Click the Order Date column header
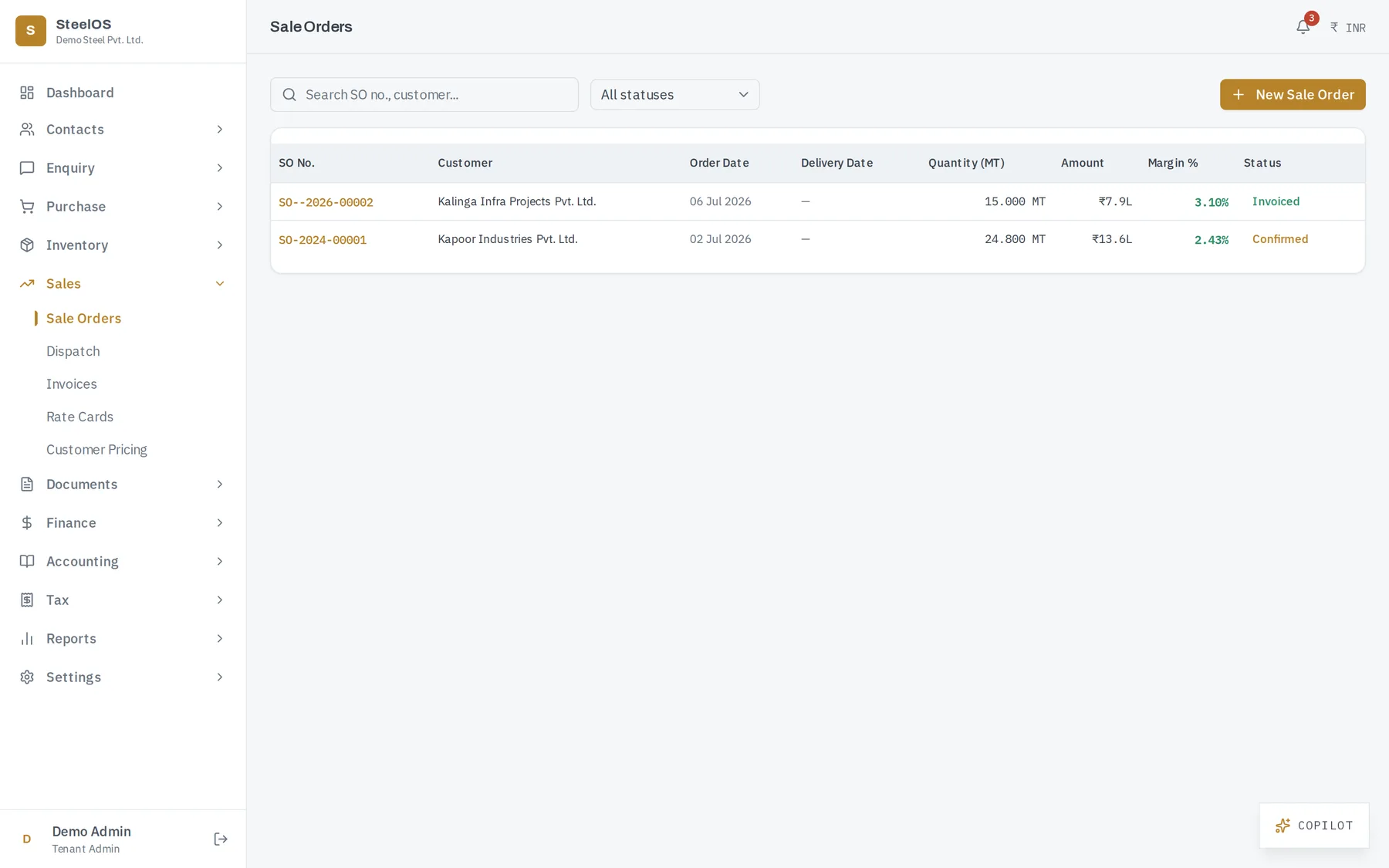The image size is (1389, 868). (x=719, y=163)
